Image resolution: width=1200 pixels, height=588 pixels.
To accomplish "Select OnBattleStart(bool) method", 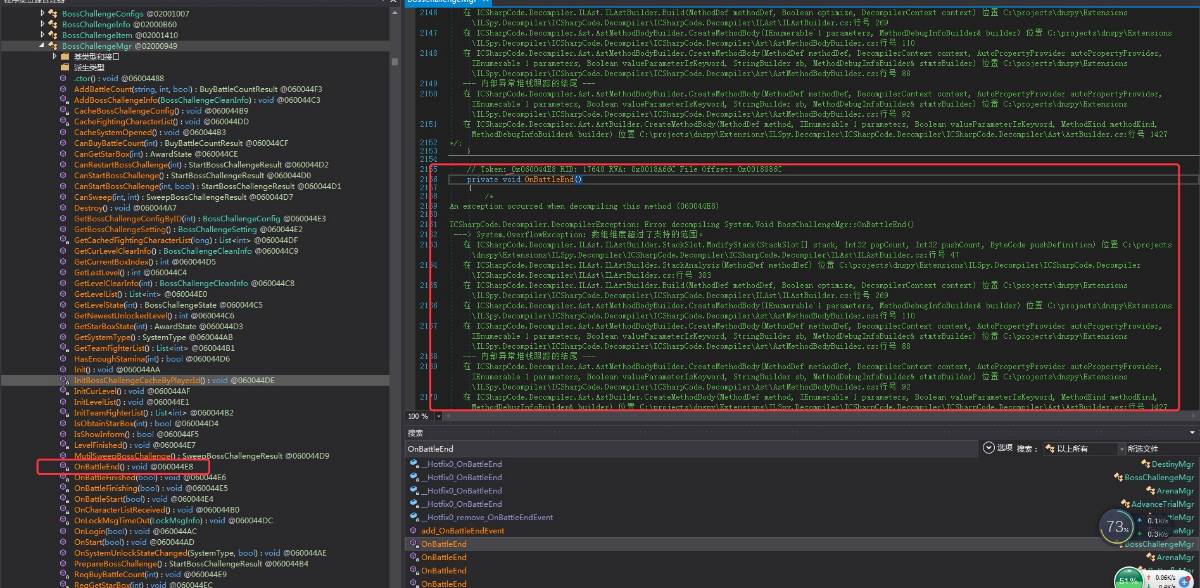I will tap(143, 499).
